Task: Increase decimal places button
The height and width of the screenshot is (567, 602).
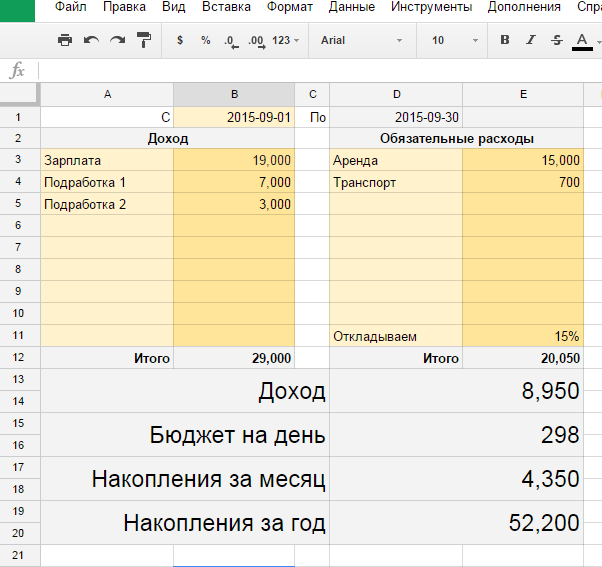Action: [x=257, y=41]
